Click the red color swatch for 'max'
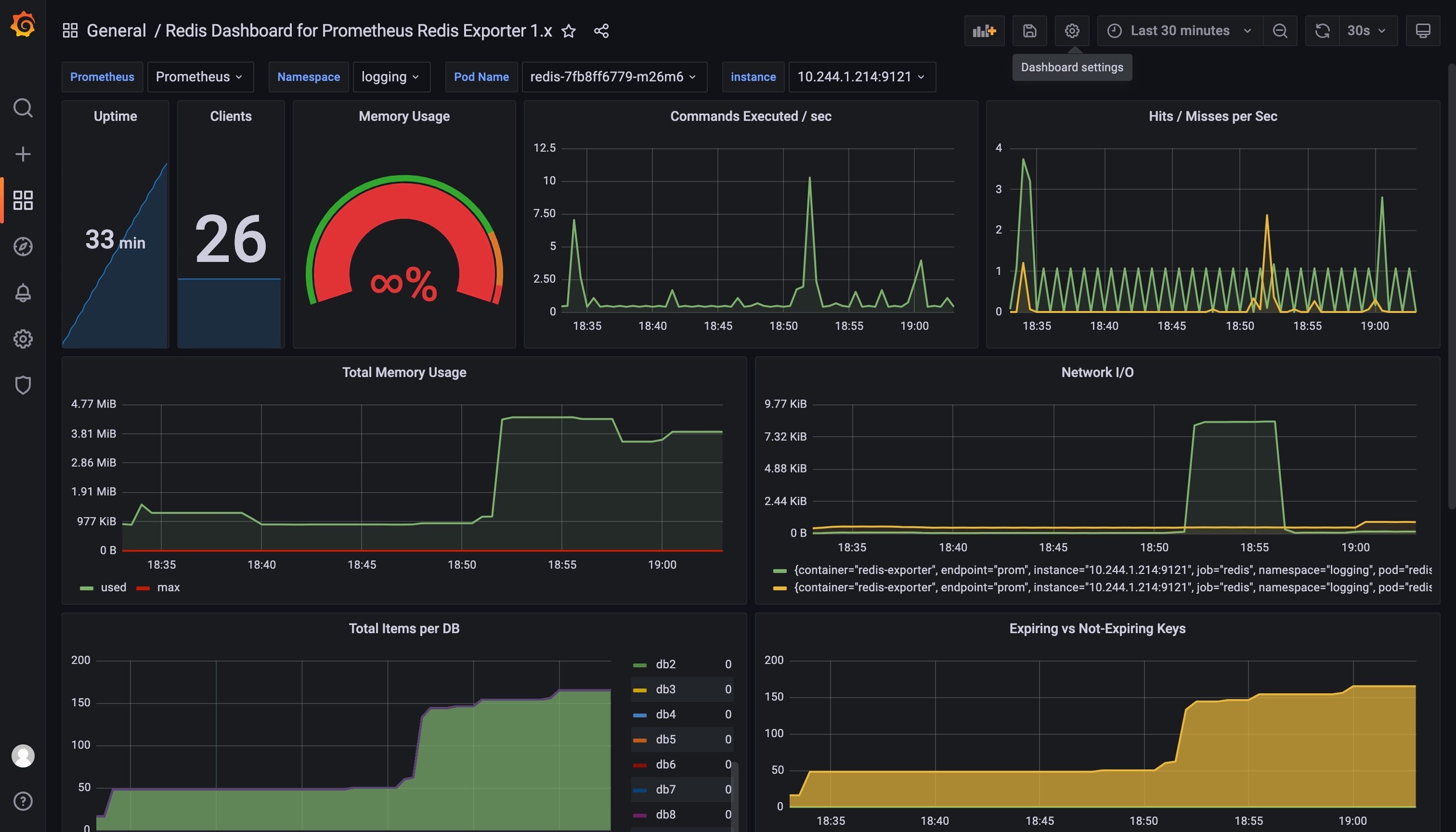The image size is (1456, 832). (143, 588)
